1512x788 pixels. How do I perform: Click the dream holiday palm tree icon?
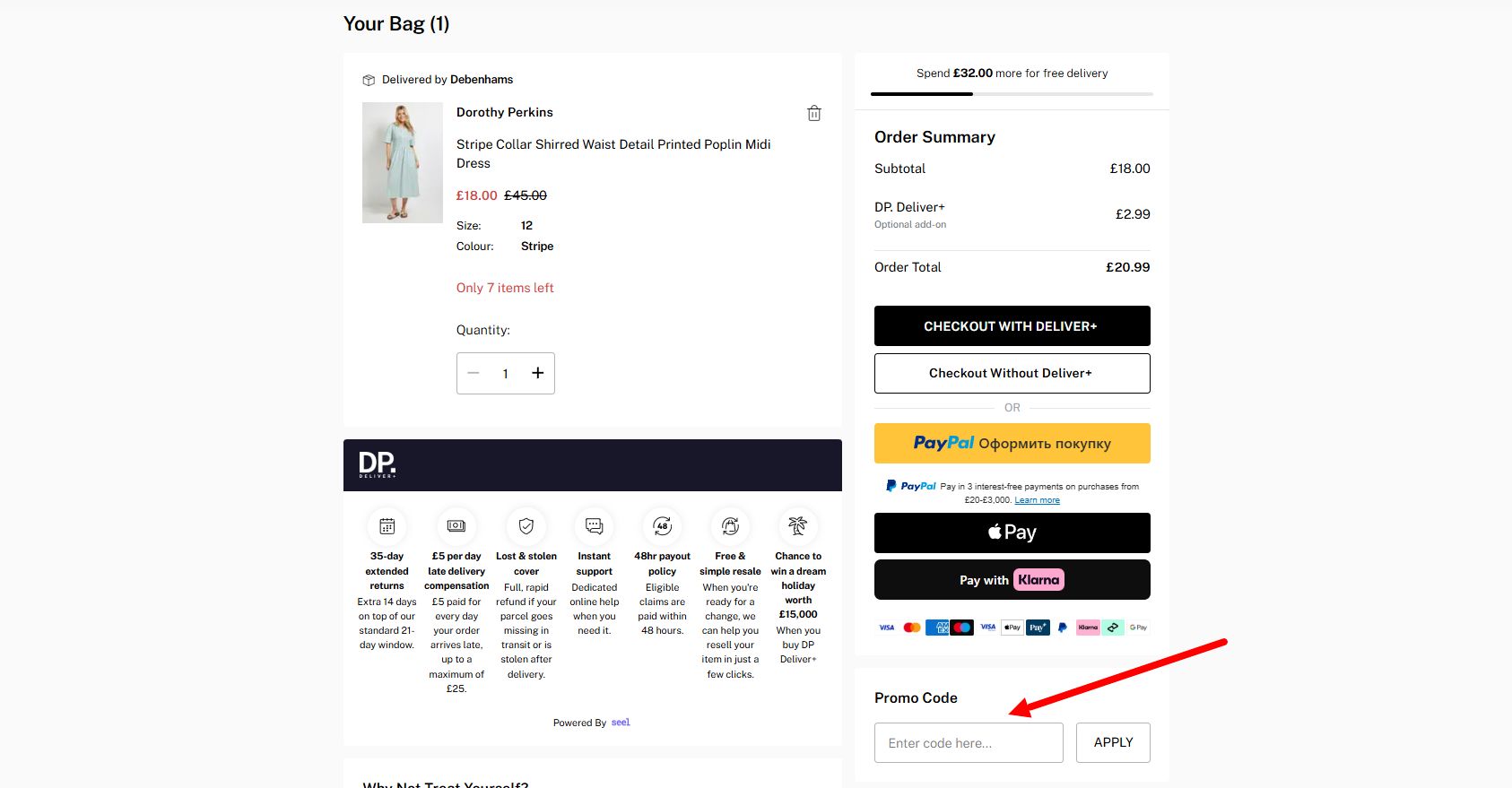pyautogui.click(x=798, y=526)
